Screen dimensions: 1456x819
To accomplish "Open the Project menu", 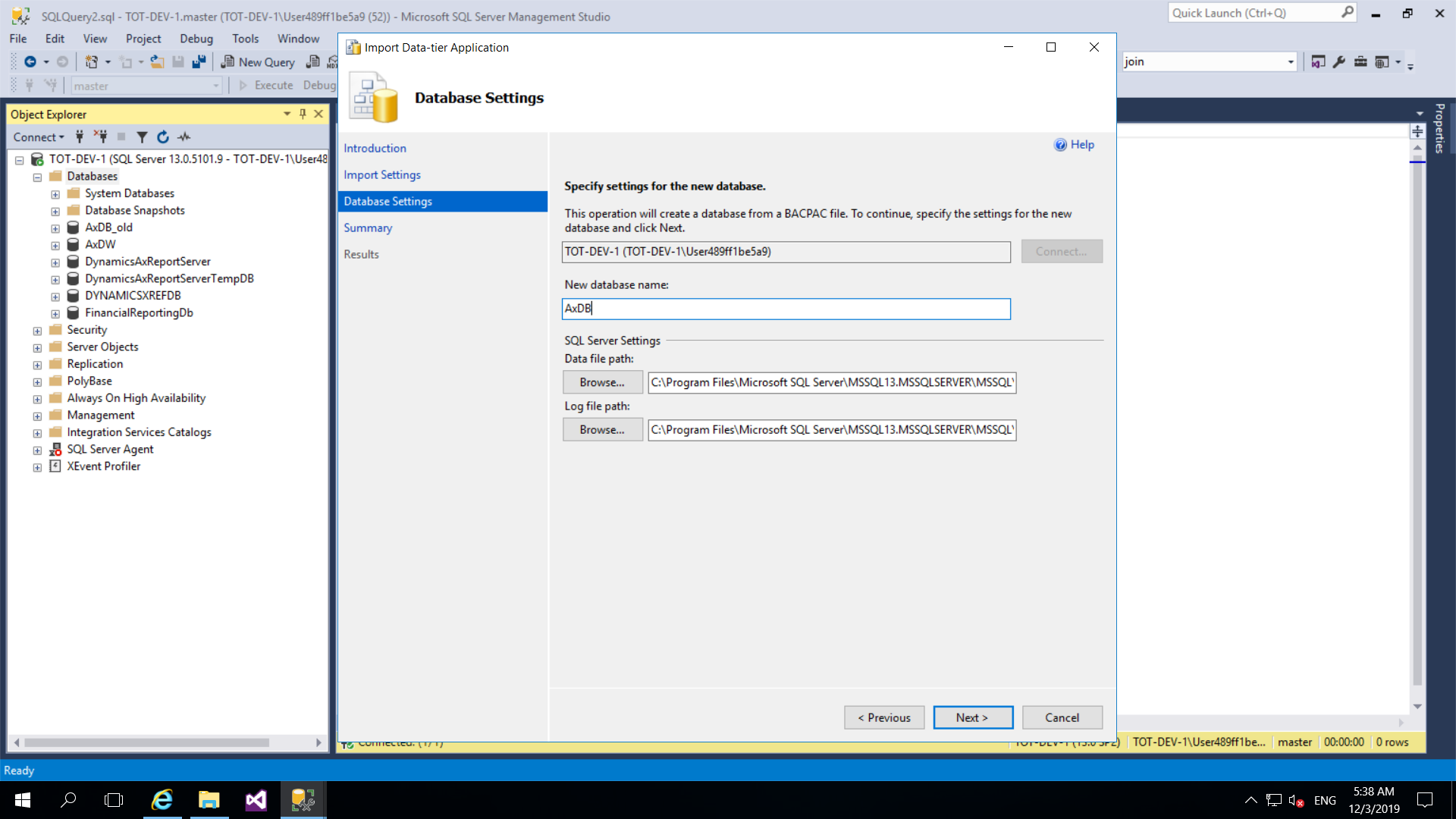I will (143, 39).
